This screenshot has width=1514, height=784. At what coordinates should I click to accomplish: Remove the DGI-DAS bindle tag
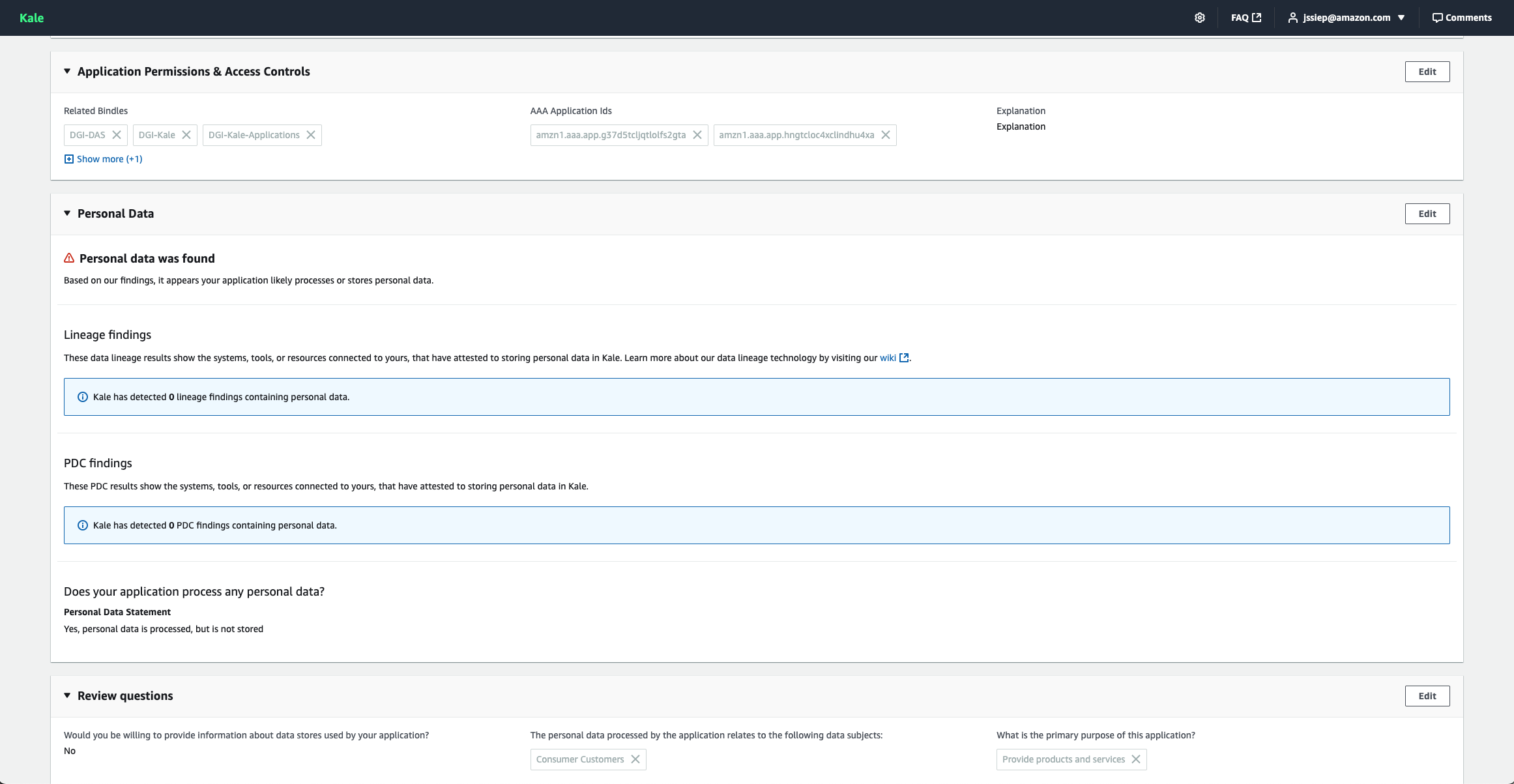coord(117,135)
